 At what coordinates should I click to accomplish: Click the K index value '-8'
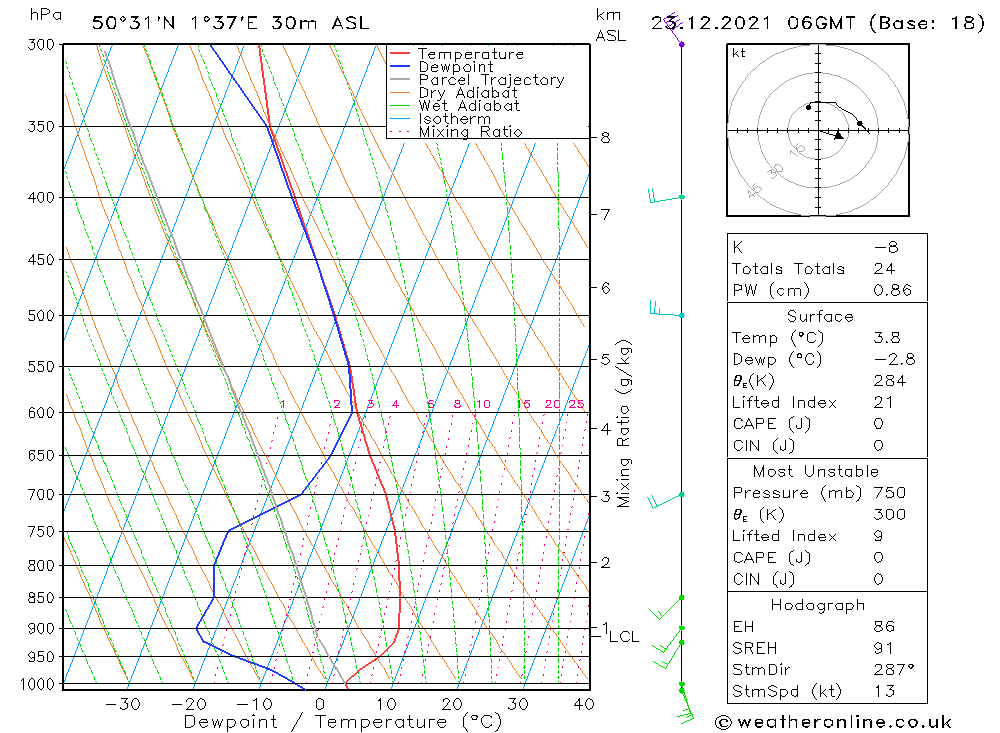coord(886,247)
